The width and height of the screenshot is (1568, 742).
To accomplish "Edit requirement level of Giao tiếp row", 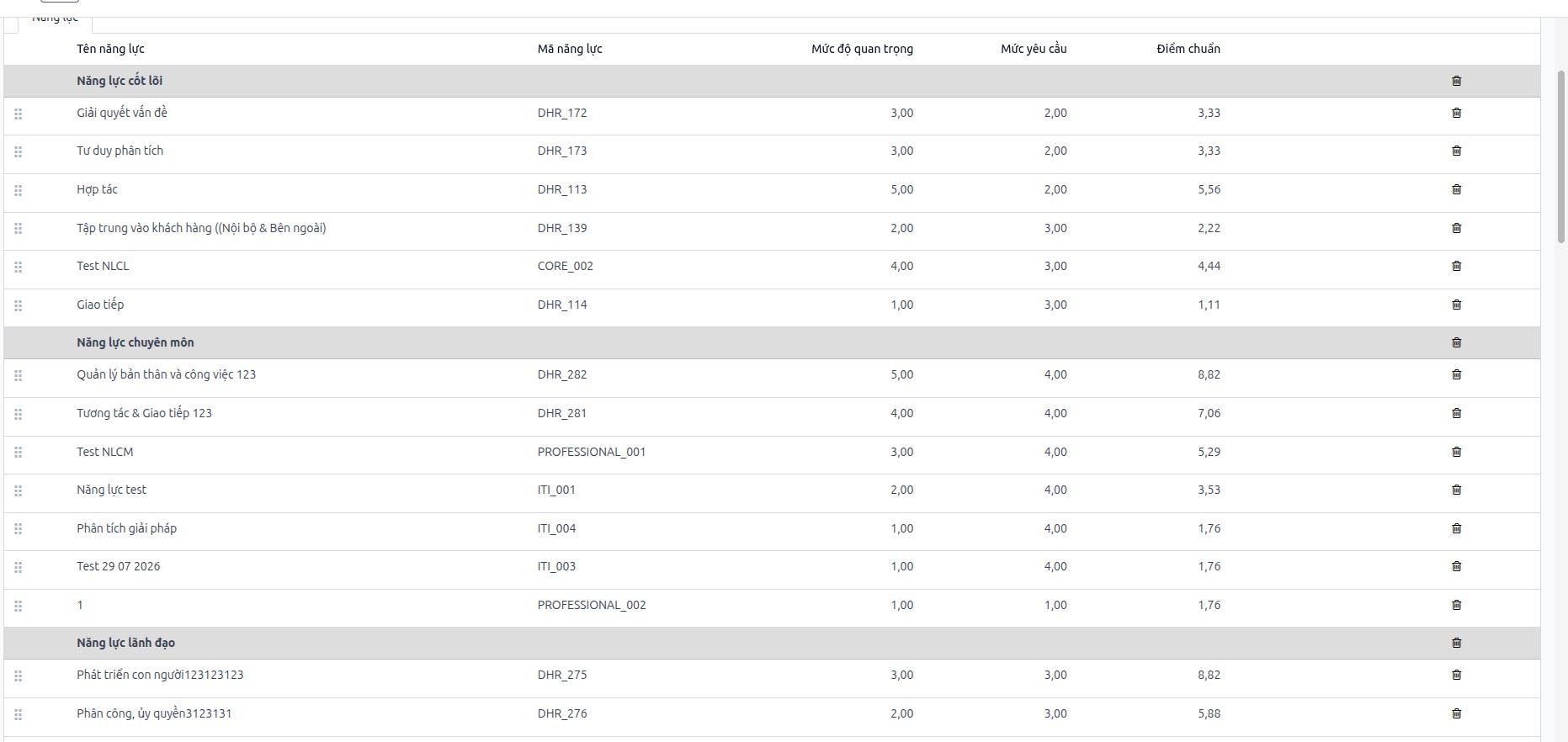I will (1055, 305).
